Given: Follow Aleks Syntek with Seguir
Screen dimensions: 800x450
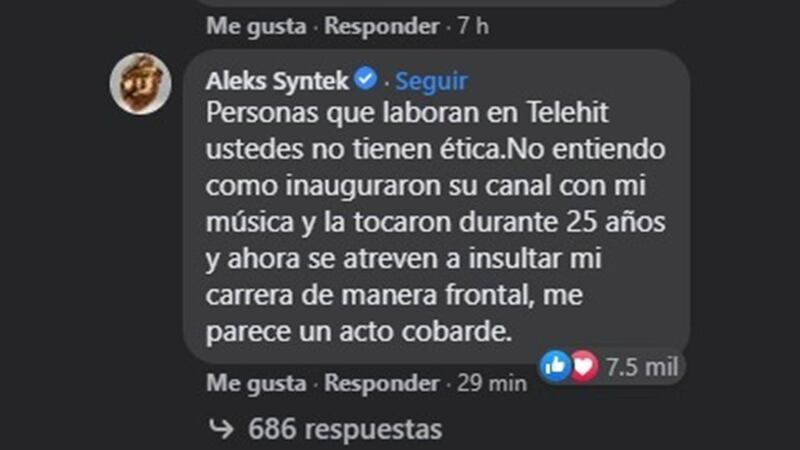Looking at the screenshot, I should (431, 81).
